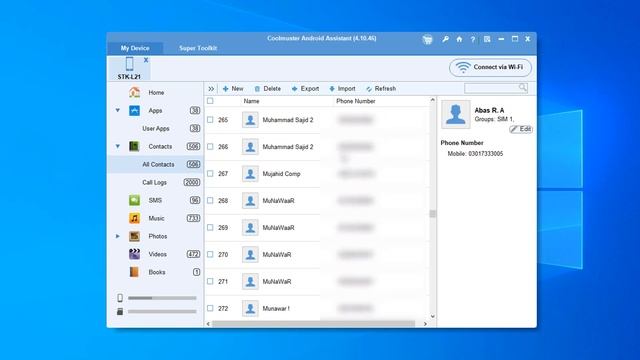The image size is (640, 360).
Task: Check the box for contact 269
Action: [210, 227]
